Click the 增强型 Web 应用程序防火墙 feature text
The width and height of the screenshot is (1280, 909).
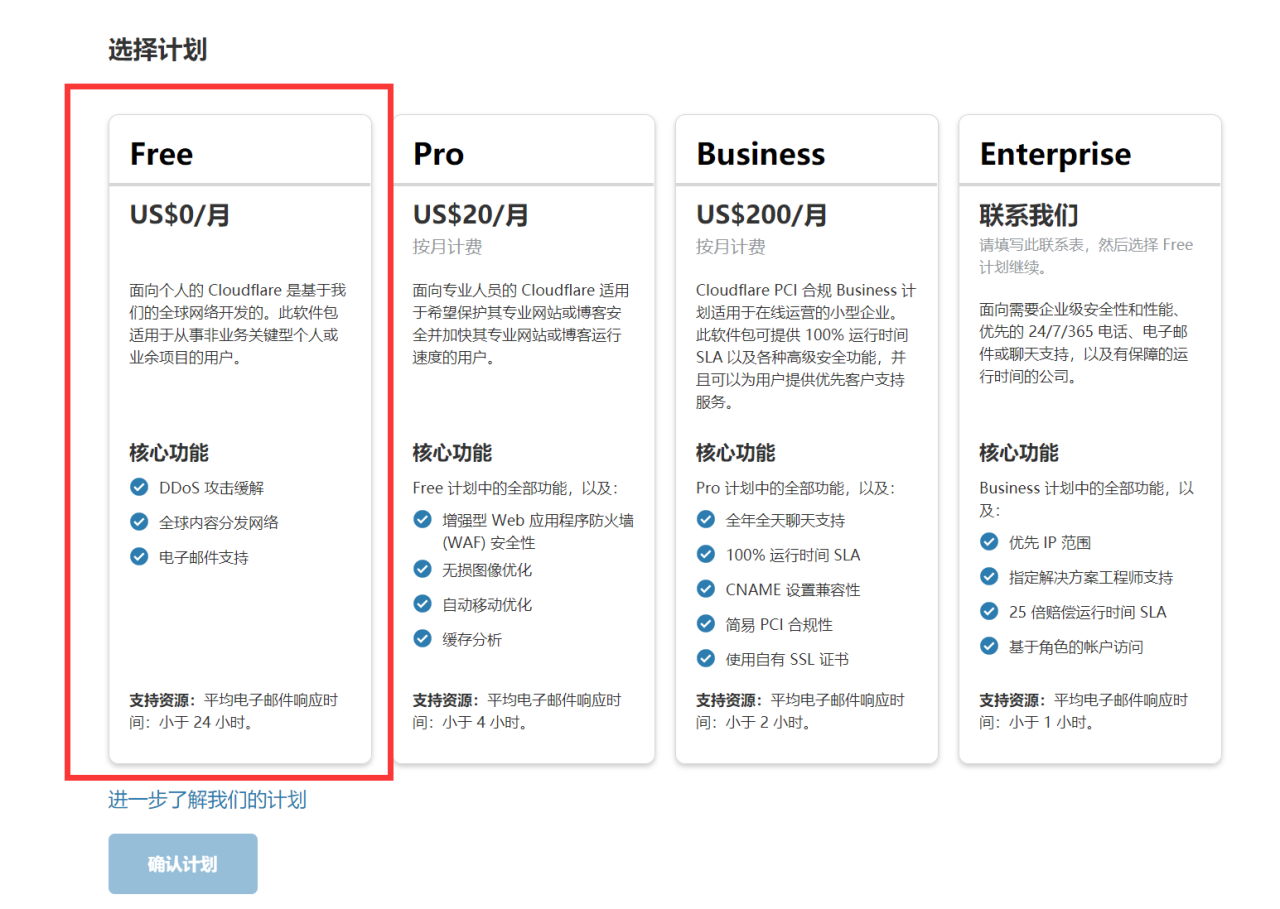click(538, 532)
